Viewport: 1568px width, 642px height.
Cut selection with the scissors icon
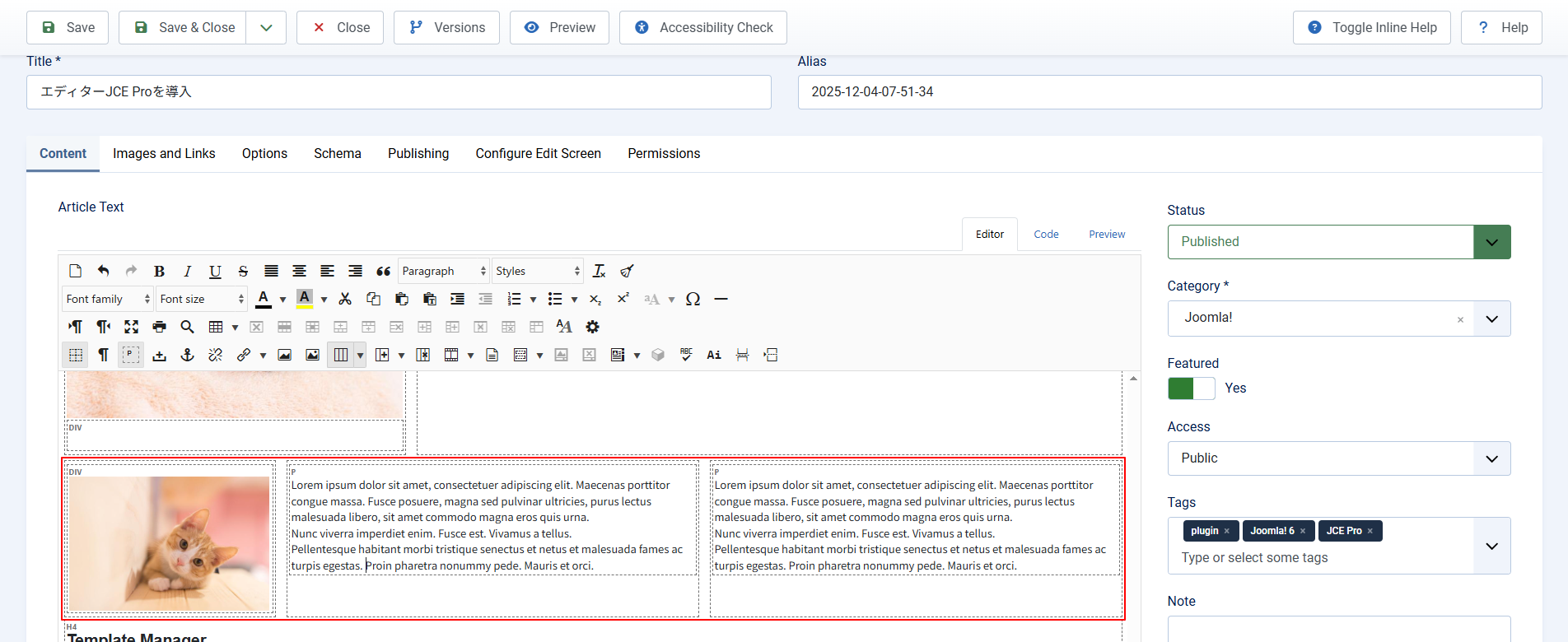tap(345, 299)
